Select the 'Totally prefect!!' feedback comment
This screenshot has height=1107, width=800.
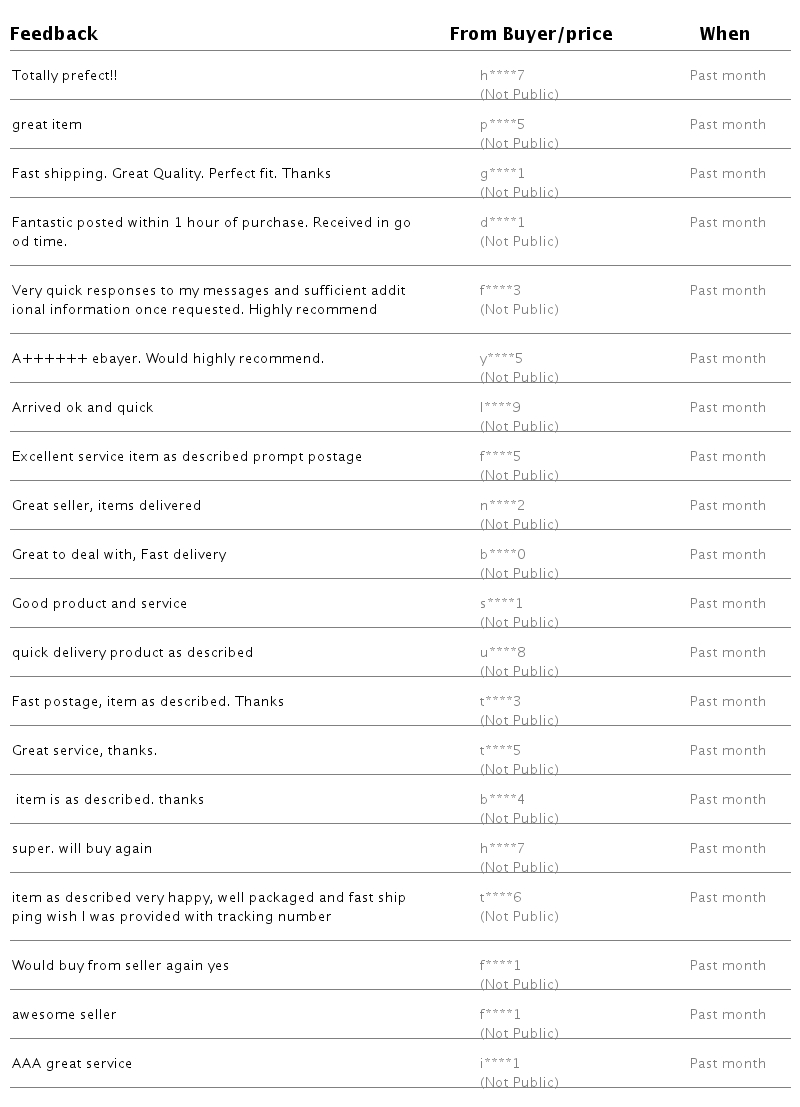point(64,76)
